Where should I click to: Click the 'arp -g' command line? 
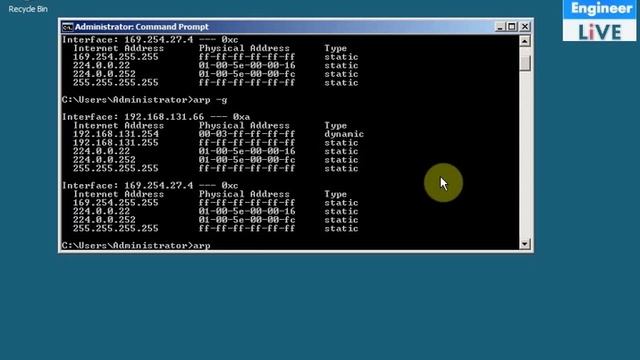[x=144, y=100]
